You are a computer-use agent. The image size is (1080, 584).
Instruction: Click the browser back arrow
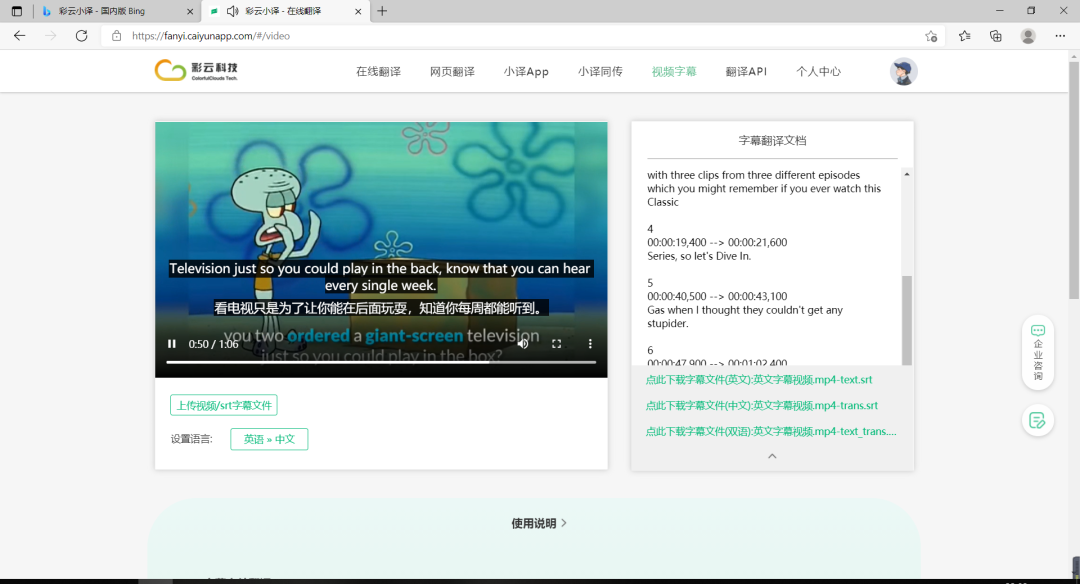pyautogui.click(x=19, y=36)
